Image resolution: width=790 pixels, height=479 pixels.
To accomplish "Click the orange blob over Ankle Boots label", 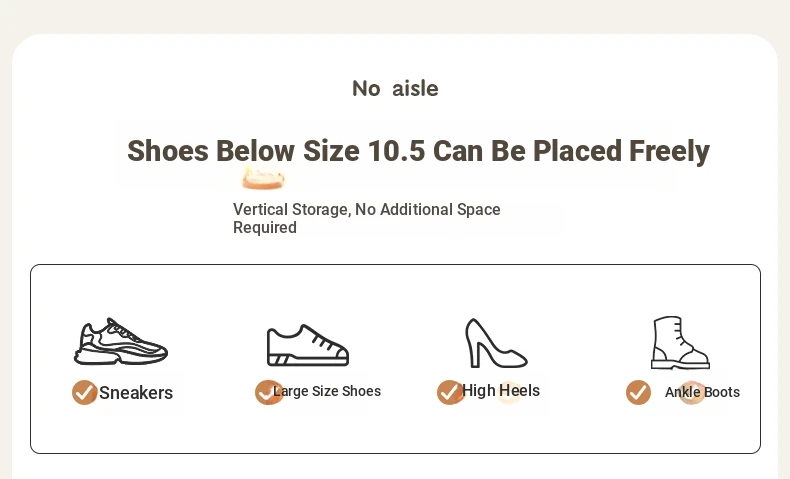I will click(692, 392).
